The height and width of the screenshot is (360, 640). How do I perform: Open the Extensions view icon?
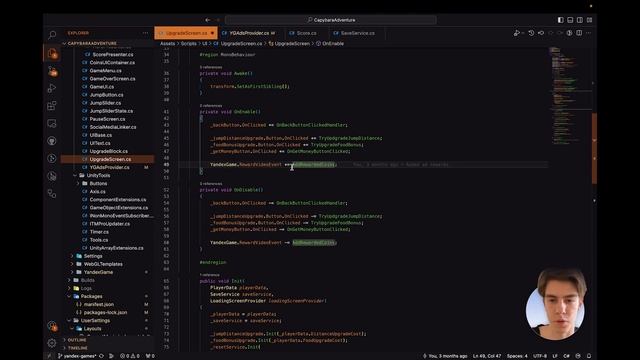[52, 106]
